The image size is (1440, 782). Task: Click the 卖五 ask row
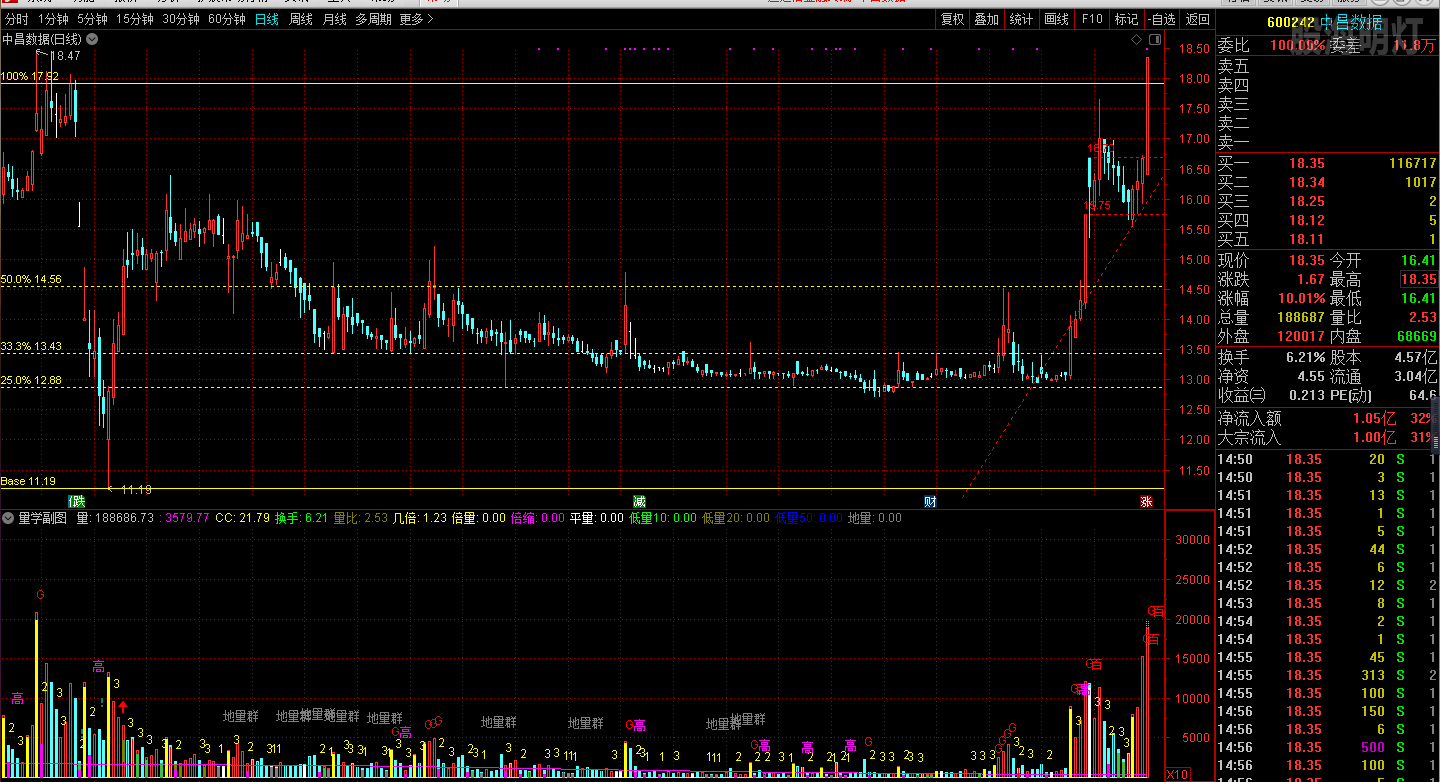(1327, 67)
